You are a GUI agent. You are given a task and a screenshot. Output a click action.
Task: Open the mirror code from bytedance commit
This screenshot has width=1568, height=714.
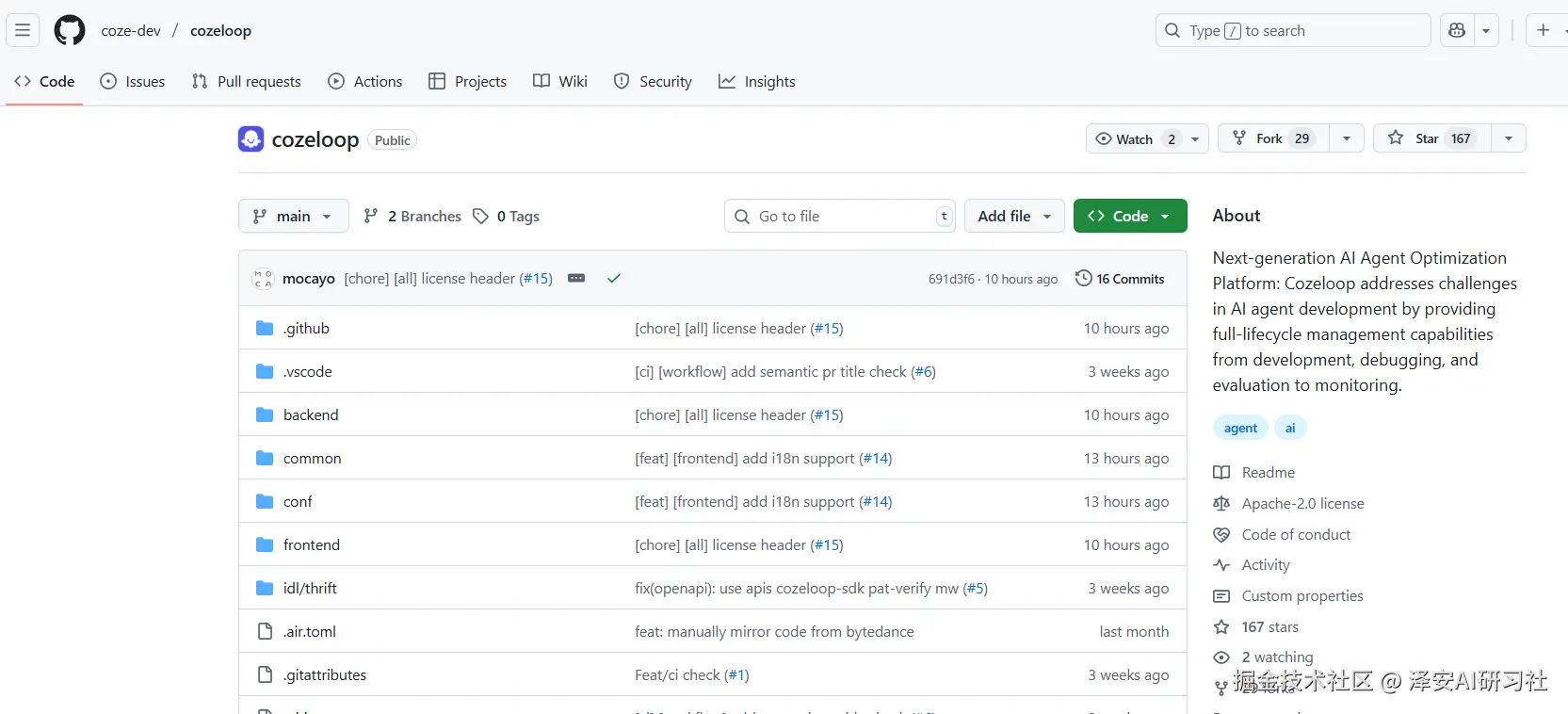[x=774, y=631]
